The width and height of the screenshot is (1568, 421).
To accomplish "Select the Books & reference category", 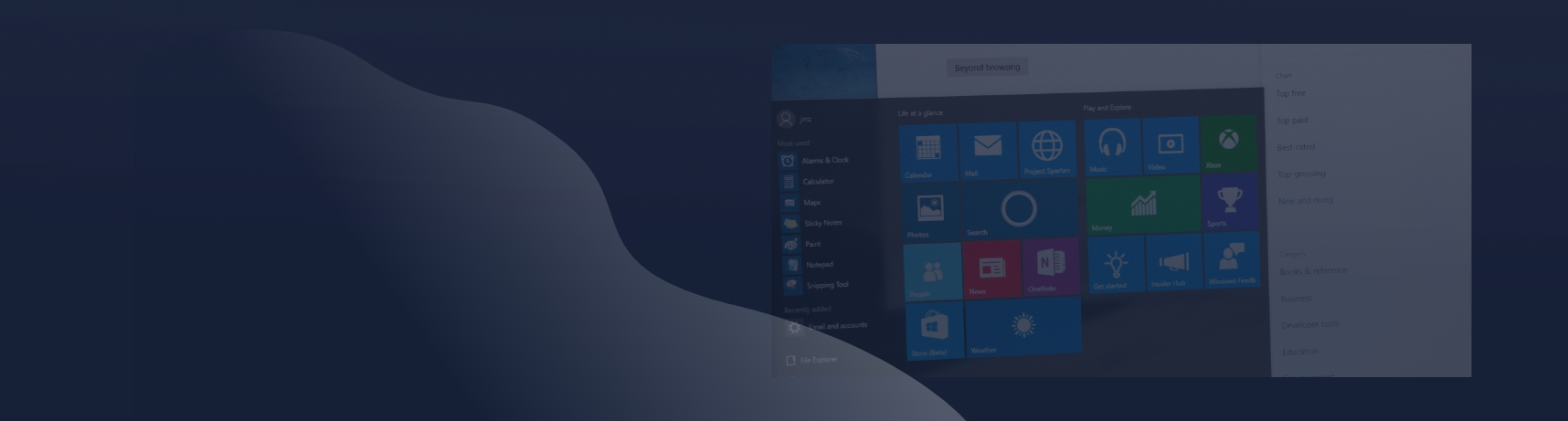I will 1313,271.
